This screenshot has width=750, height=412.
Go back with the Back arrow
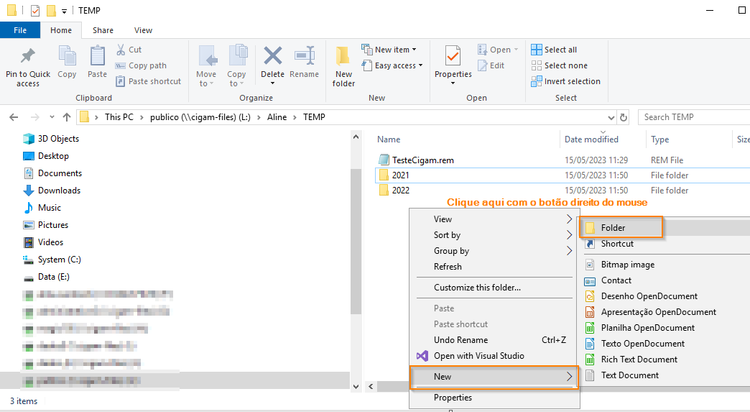coord(14,117)
